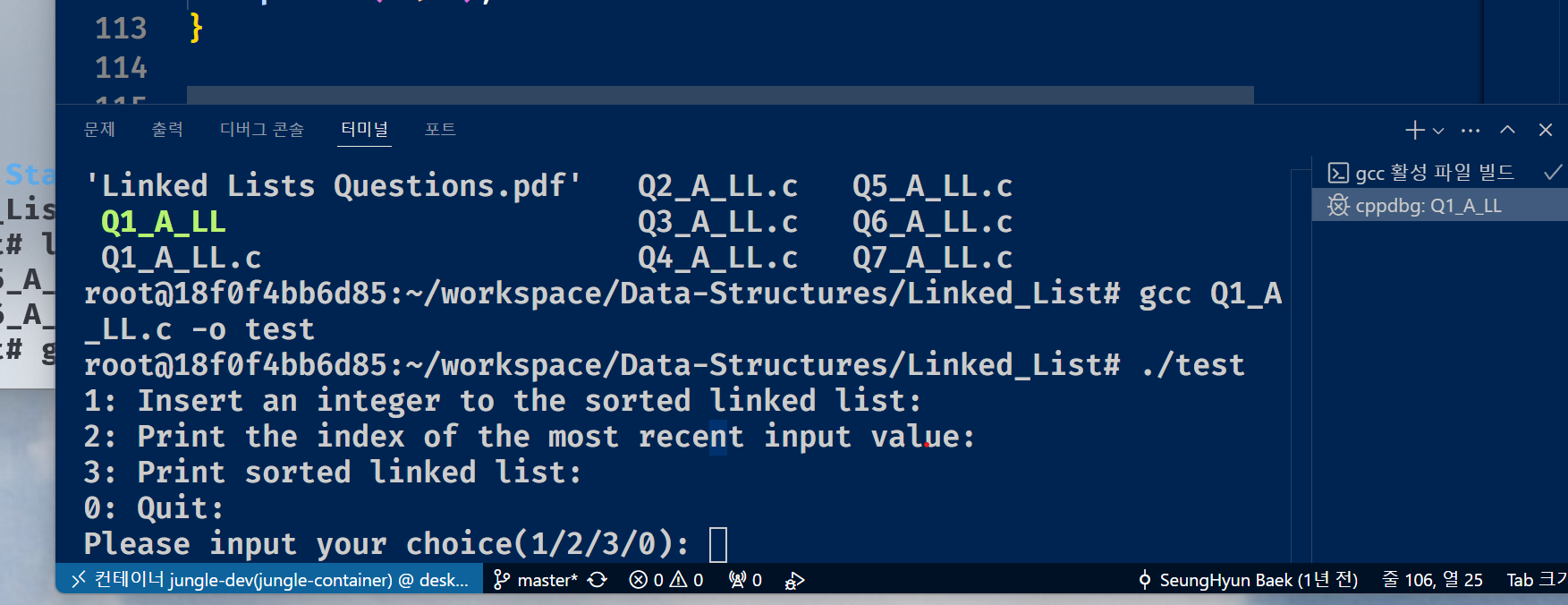Open errors and warnings count in status bar
This screenshot has width=1568, height=605.
(666, 580)
